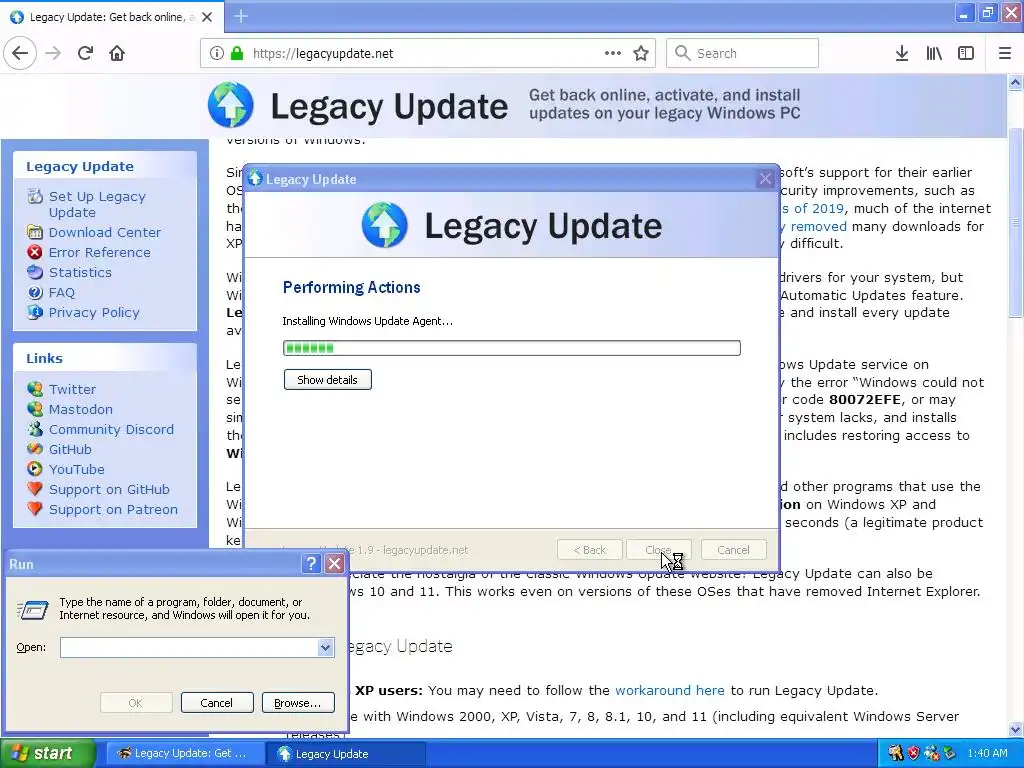
Task: Click the Set Up Legacy Update sidebar icon
Action: (35, 196)
